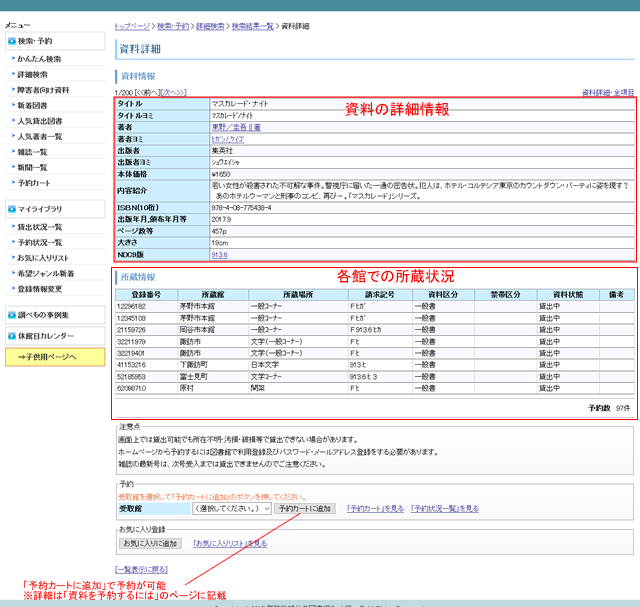Click the ISBN value 978-4-08-775438-4

click(x=241, y=208)
